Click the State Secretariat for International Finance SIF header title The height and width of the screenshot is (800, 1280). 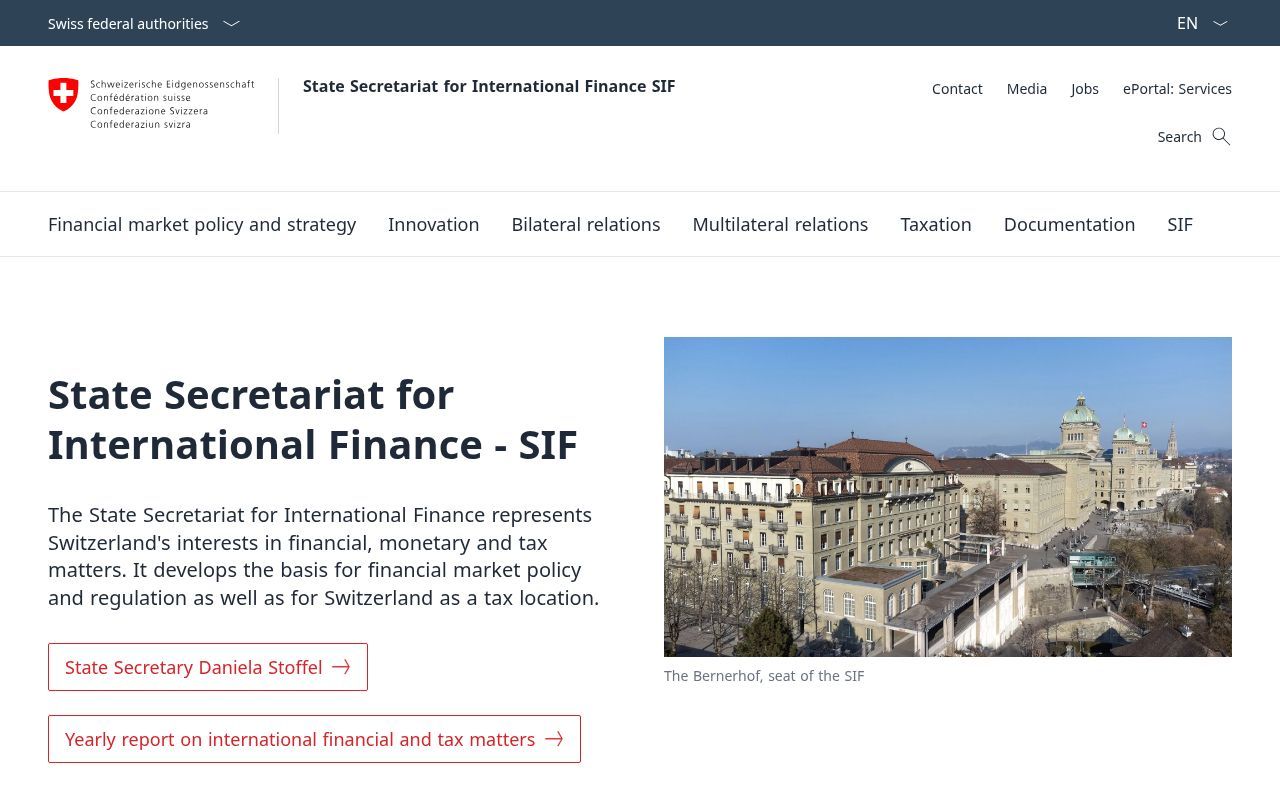click(x=489, y=86)
